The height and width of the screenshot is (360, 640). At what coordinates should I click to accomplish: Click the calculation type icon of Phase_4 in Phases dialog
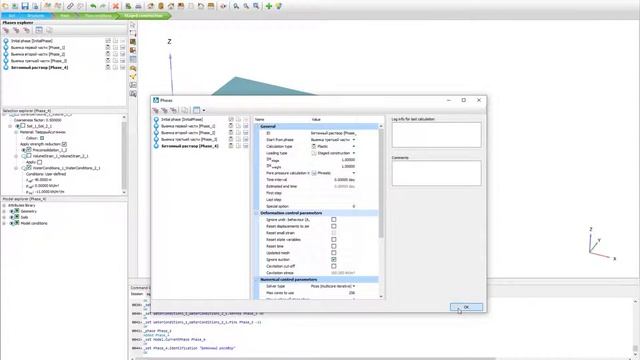click(x=231, y=146)
